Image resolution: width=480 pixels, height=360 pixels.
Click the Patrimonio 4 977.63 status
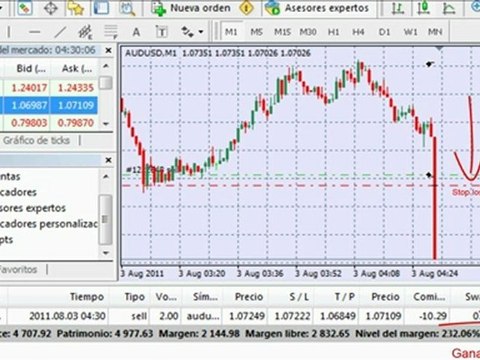click(x=105, y=333)
